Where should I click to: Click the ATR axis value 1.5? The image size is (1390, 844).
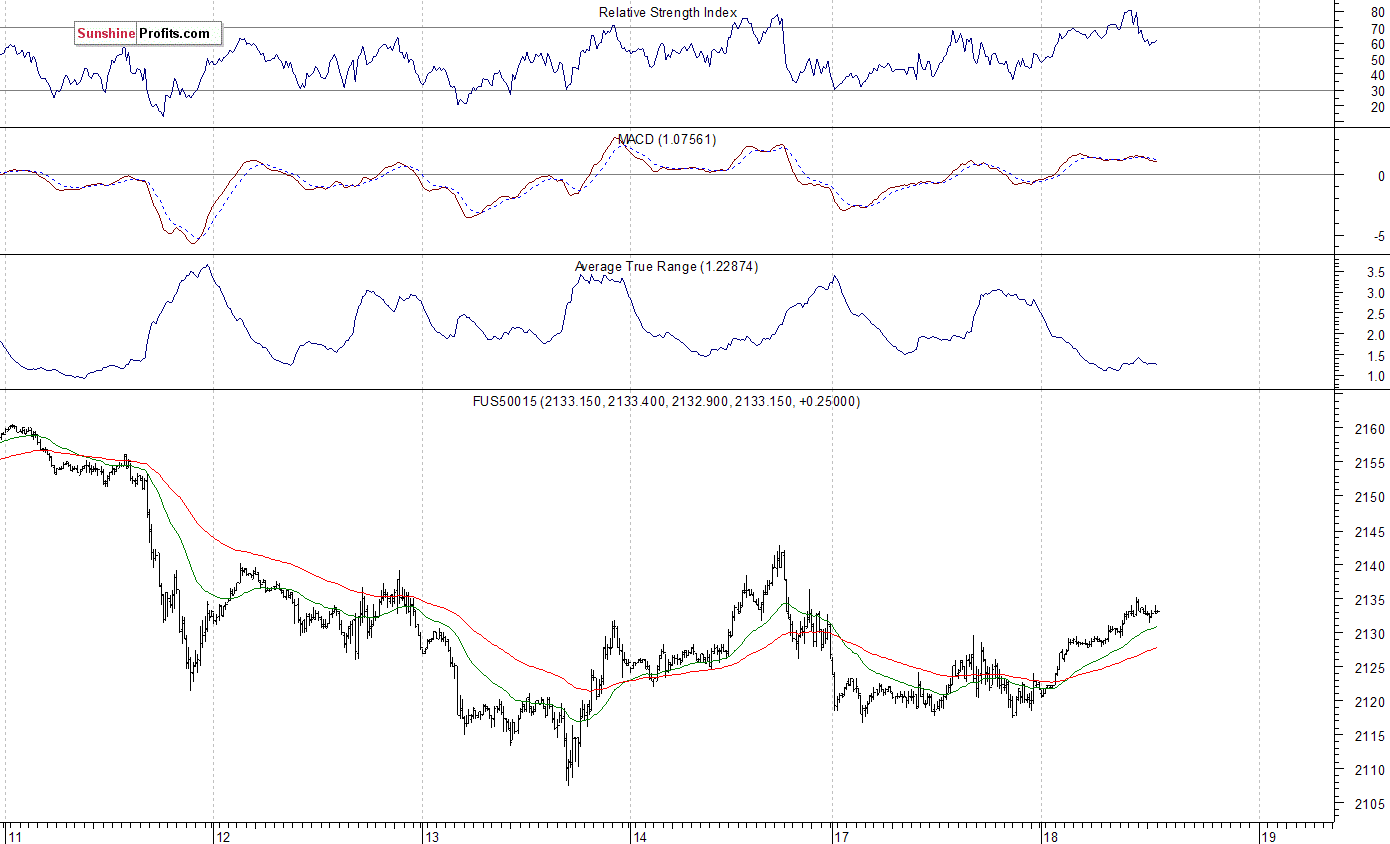[x=1375, y=356]
